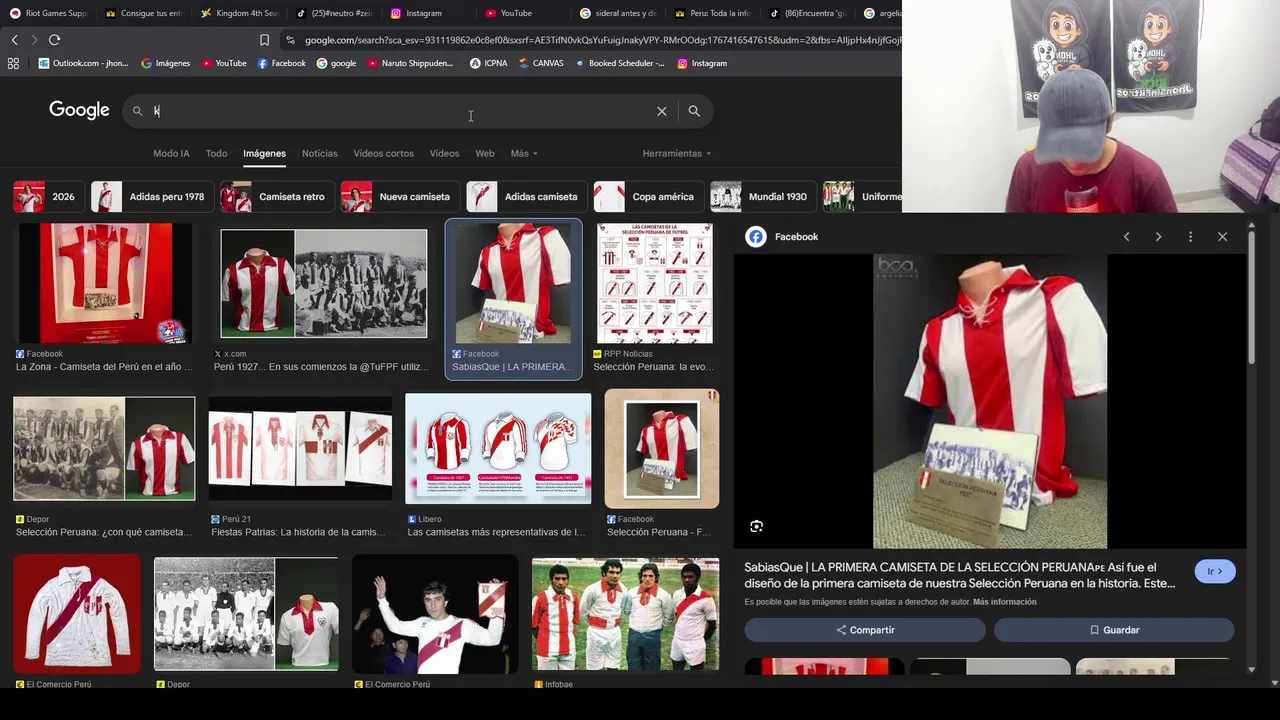Viewport: 1280px width, 720px height.
Task: Go back to the previous page
Action: coord(14,40)
